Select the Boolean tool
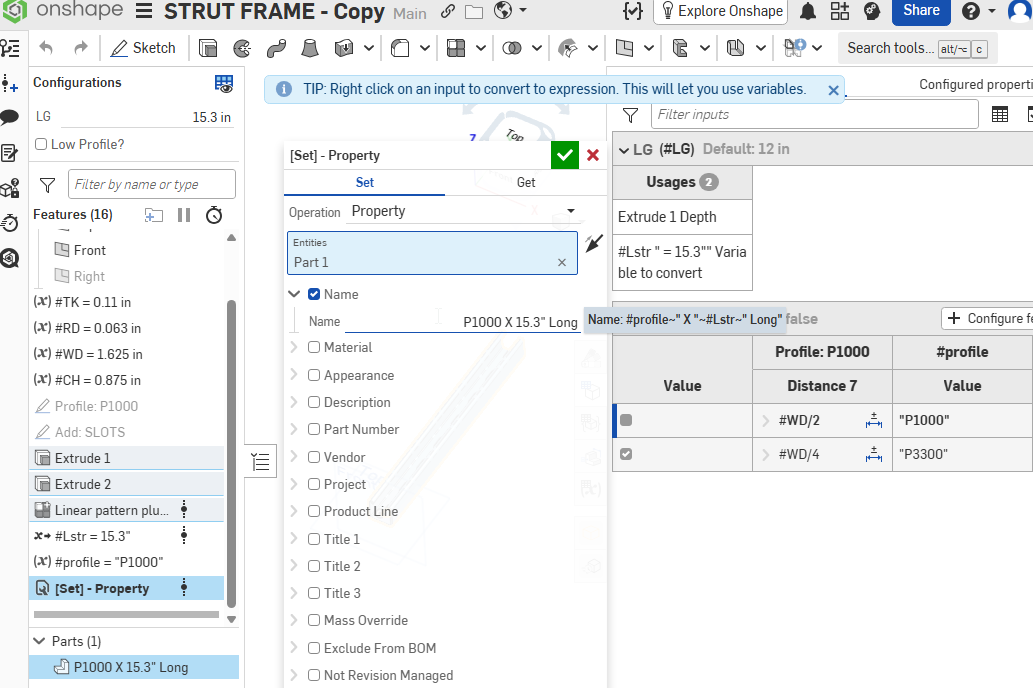1033x688 pixels. coord(512,48)
